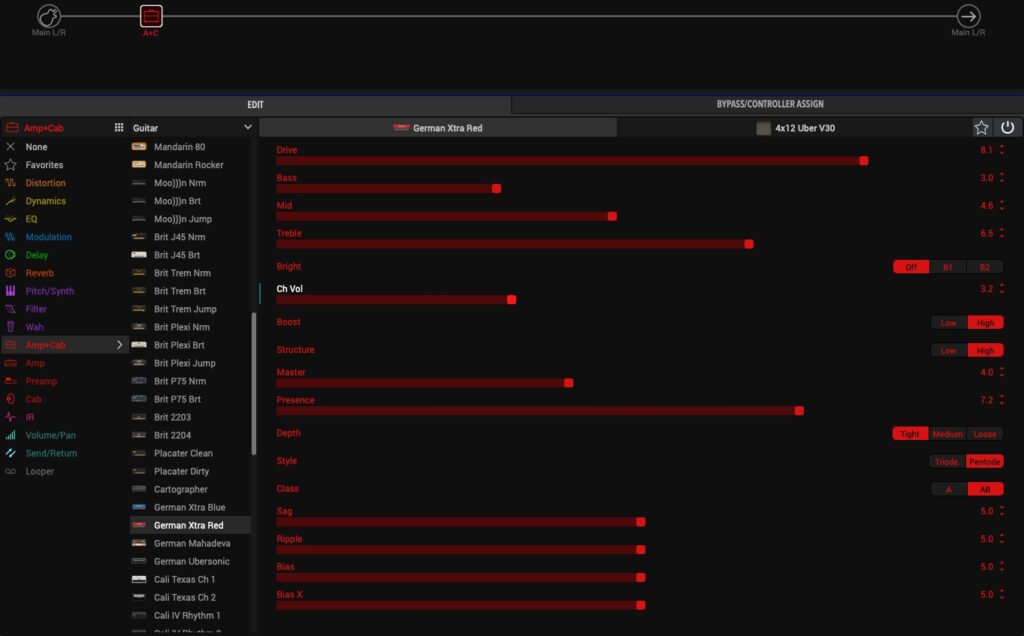This screenshot has height=636, width=1024.
Task: Switch Style to Triode
Action: click(x=946, y=462)
